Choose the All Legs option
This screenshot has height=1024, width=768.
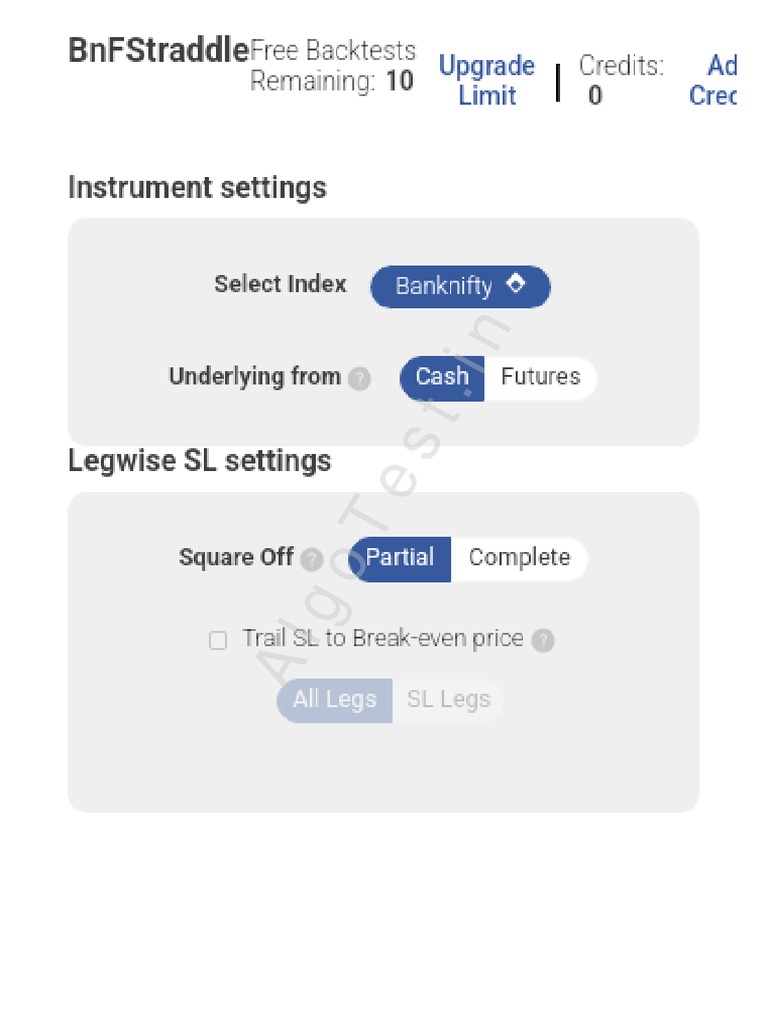335,699
